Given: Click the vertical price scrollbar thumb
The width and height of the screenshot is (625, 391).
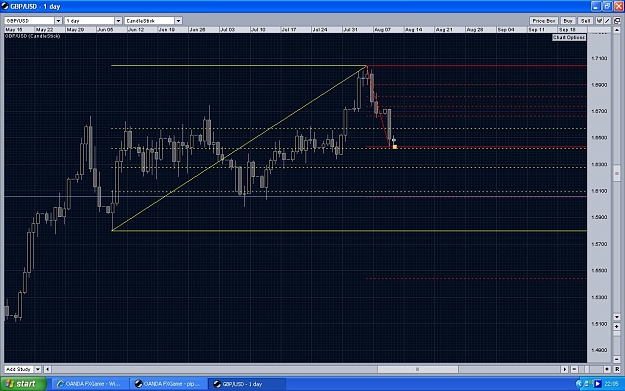Looking at the screenshot, I should (x=617, y=173).
